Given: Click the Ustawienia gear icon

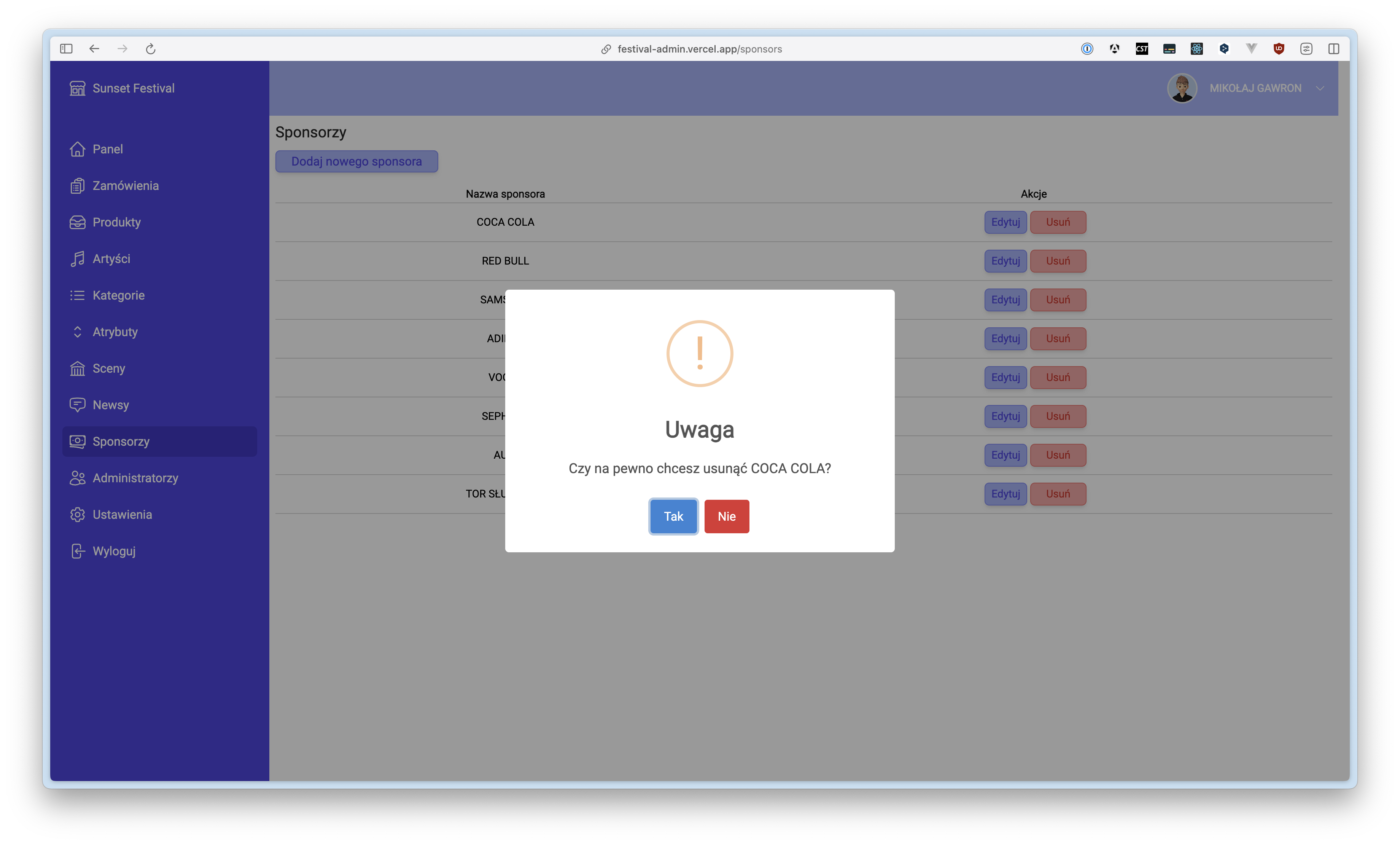Looking at the screenshot, I should point(77,515).
